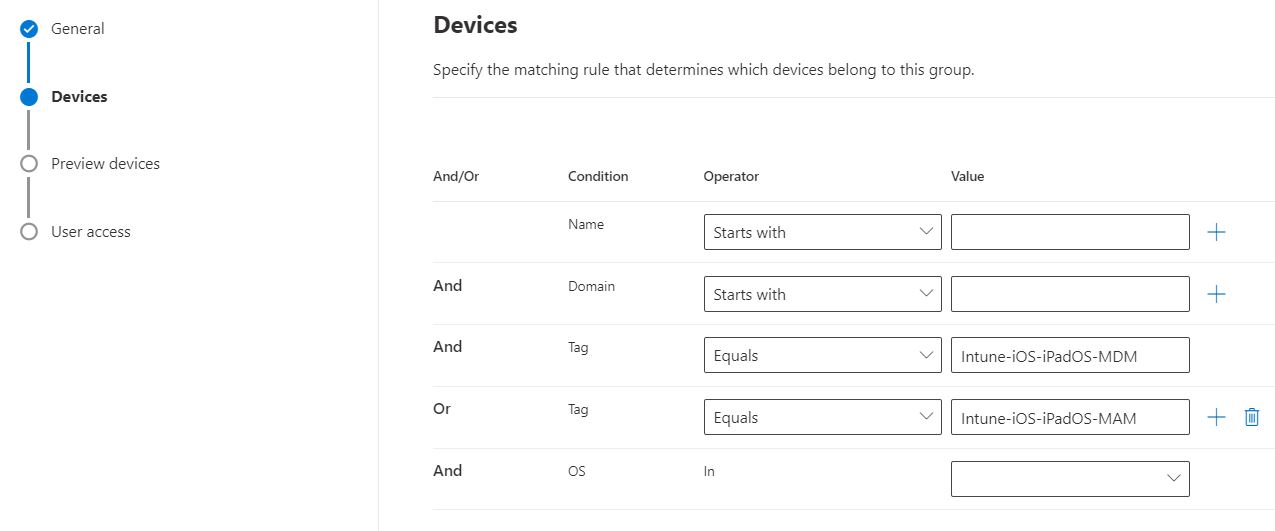Click the Preview devices step circle
Viewport: 1275px width, 531px height.
pyautogui.click(x=29, y=164)
